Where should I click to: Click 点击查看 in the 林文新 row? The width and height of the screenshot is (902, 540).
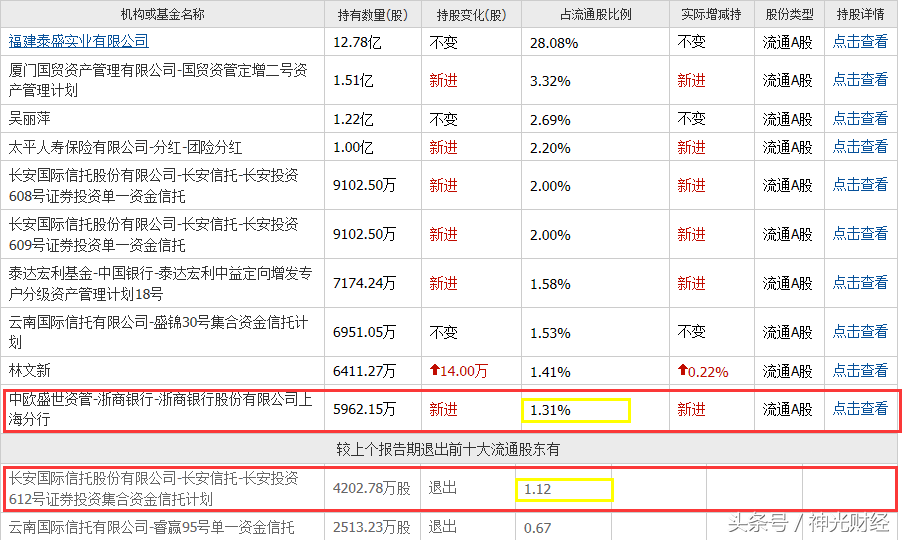860,370
